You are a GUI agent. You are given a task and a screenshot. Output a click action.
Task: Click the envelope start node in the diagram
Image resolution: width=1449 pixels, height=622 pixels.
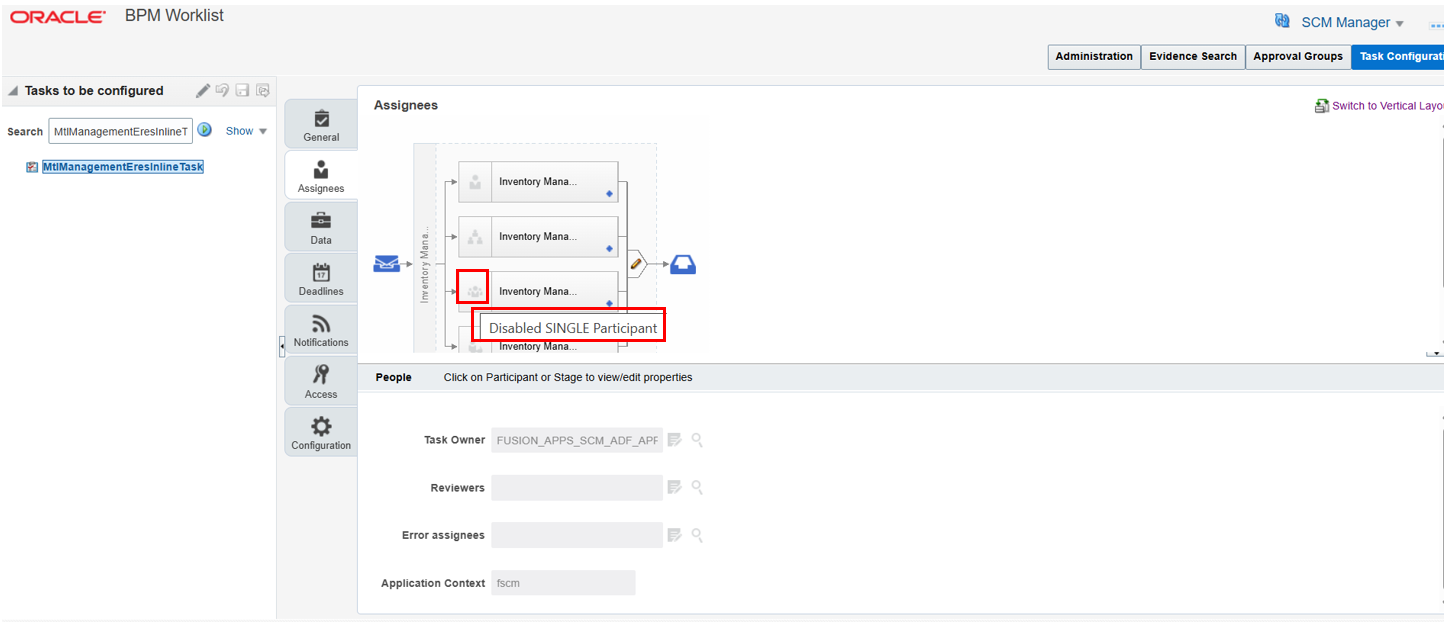387,263
